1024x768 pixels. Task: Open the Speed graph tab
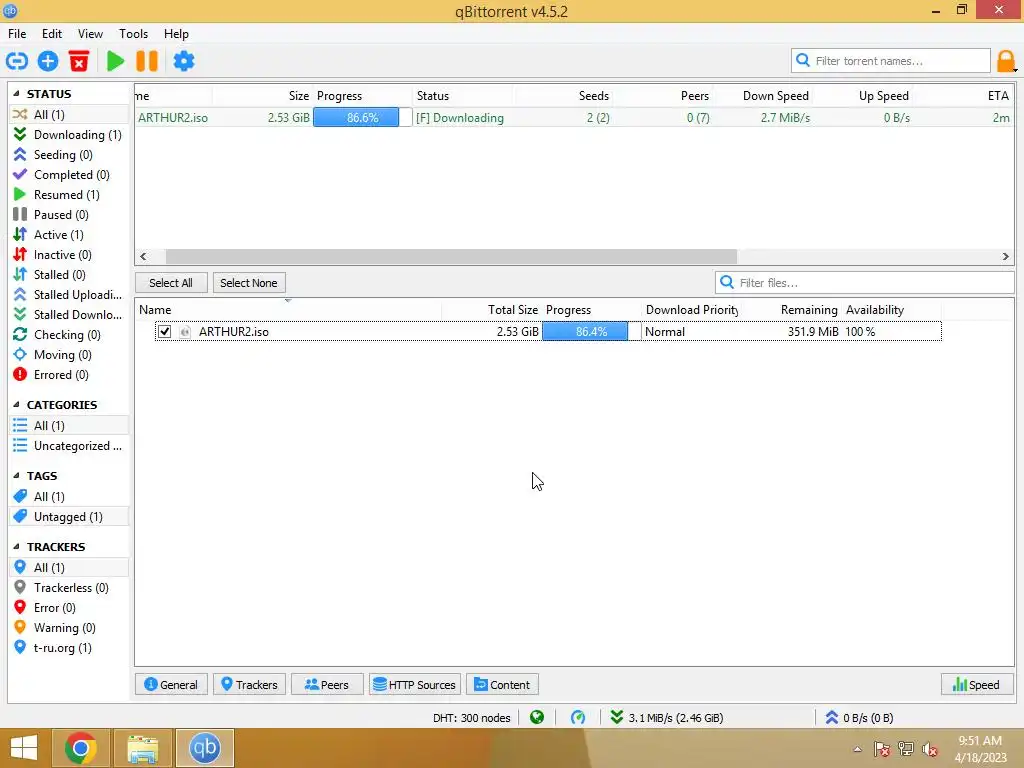coord(977,684)
